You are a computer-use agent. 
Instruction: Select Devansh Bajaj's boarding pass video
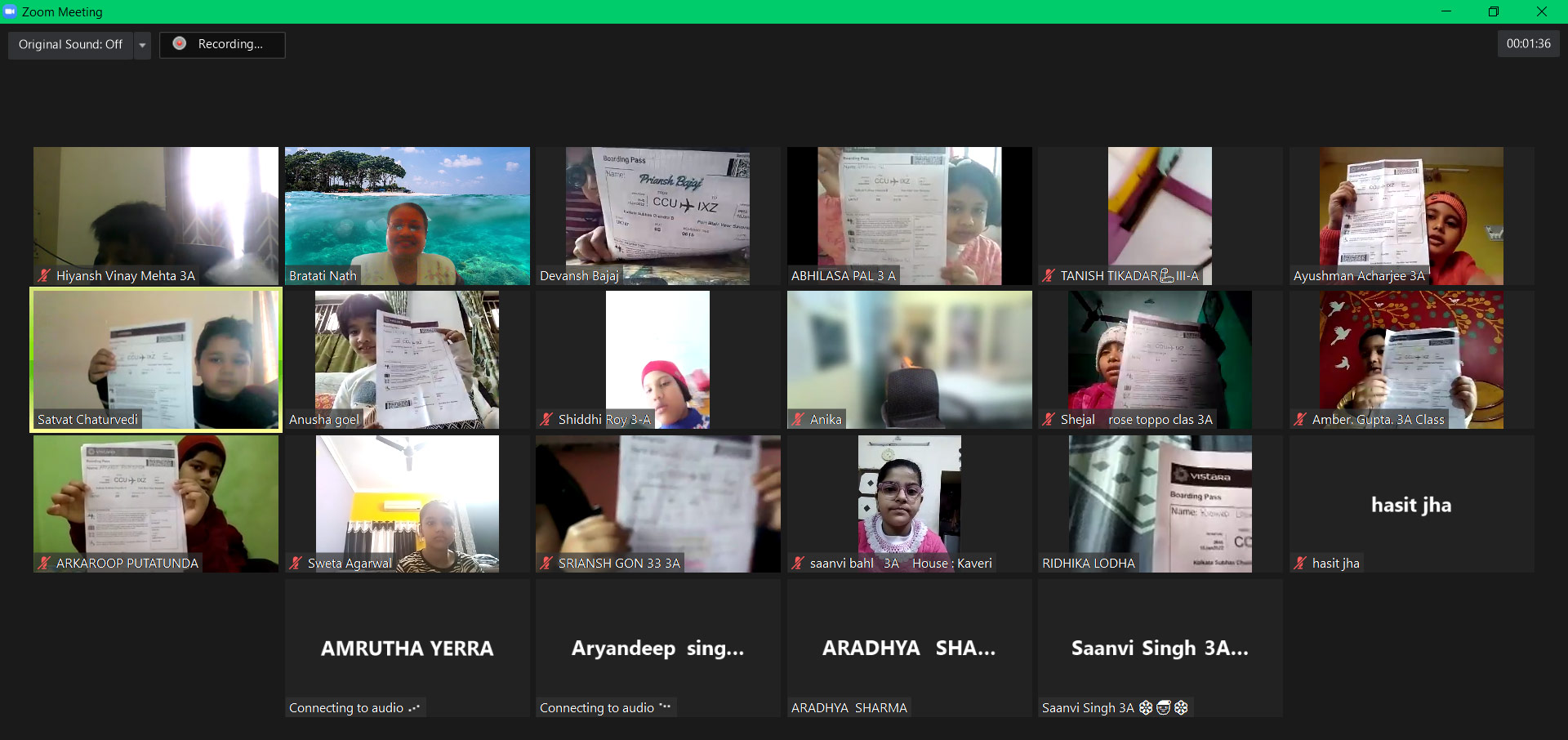pyautogui.click(x=657, y=216)
